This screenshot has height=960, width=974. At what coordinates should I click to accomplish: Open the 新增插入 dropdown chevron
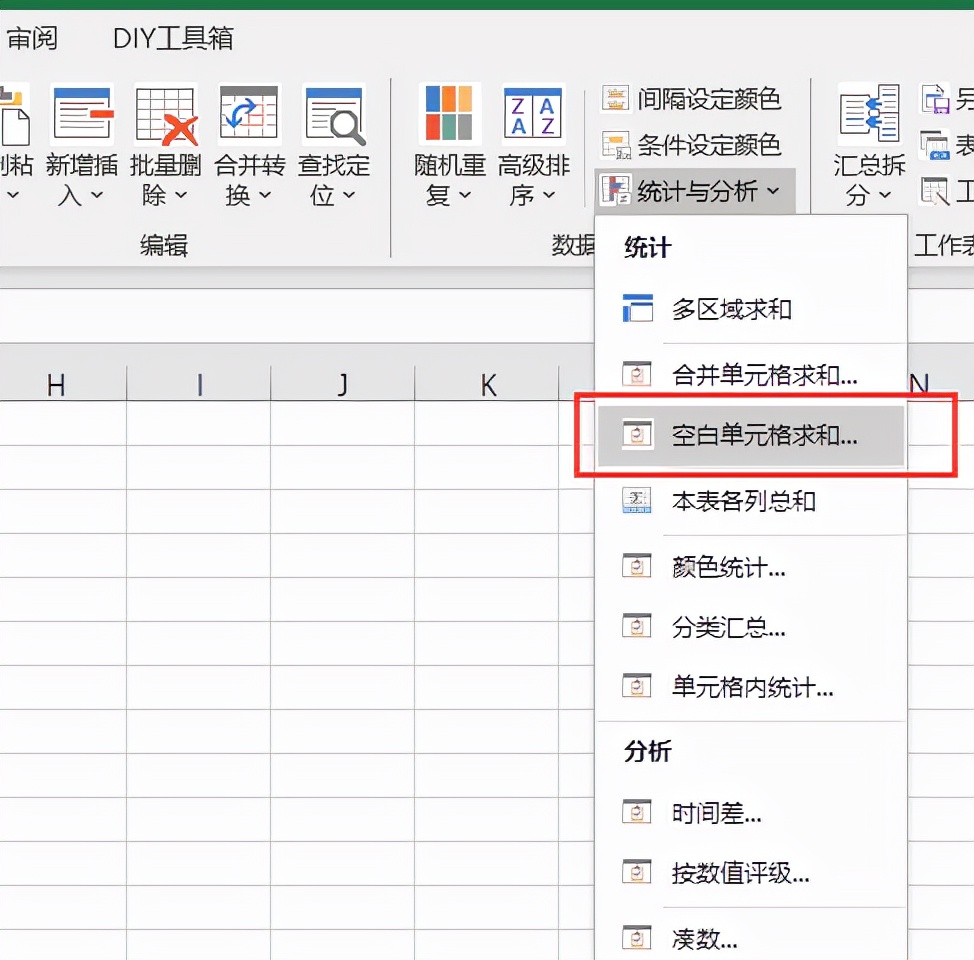tap(95, 195)
